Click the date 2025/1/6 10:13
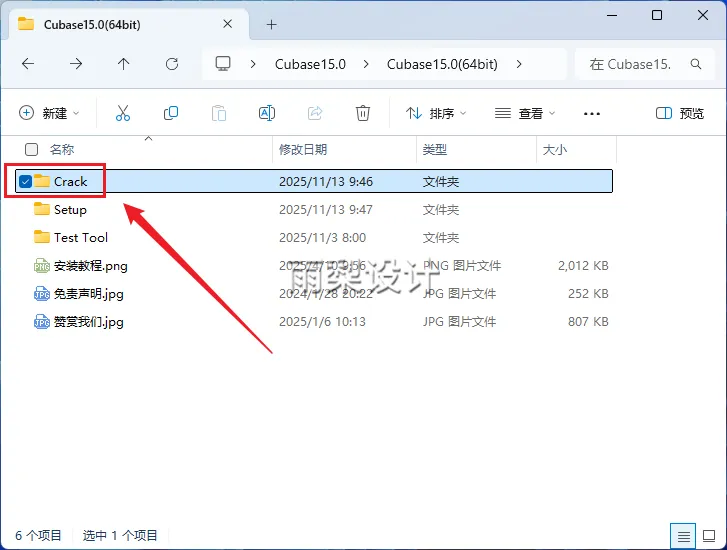Viewport: 727px width, 550px height. pyautogui.click(x=322, y=321)
